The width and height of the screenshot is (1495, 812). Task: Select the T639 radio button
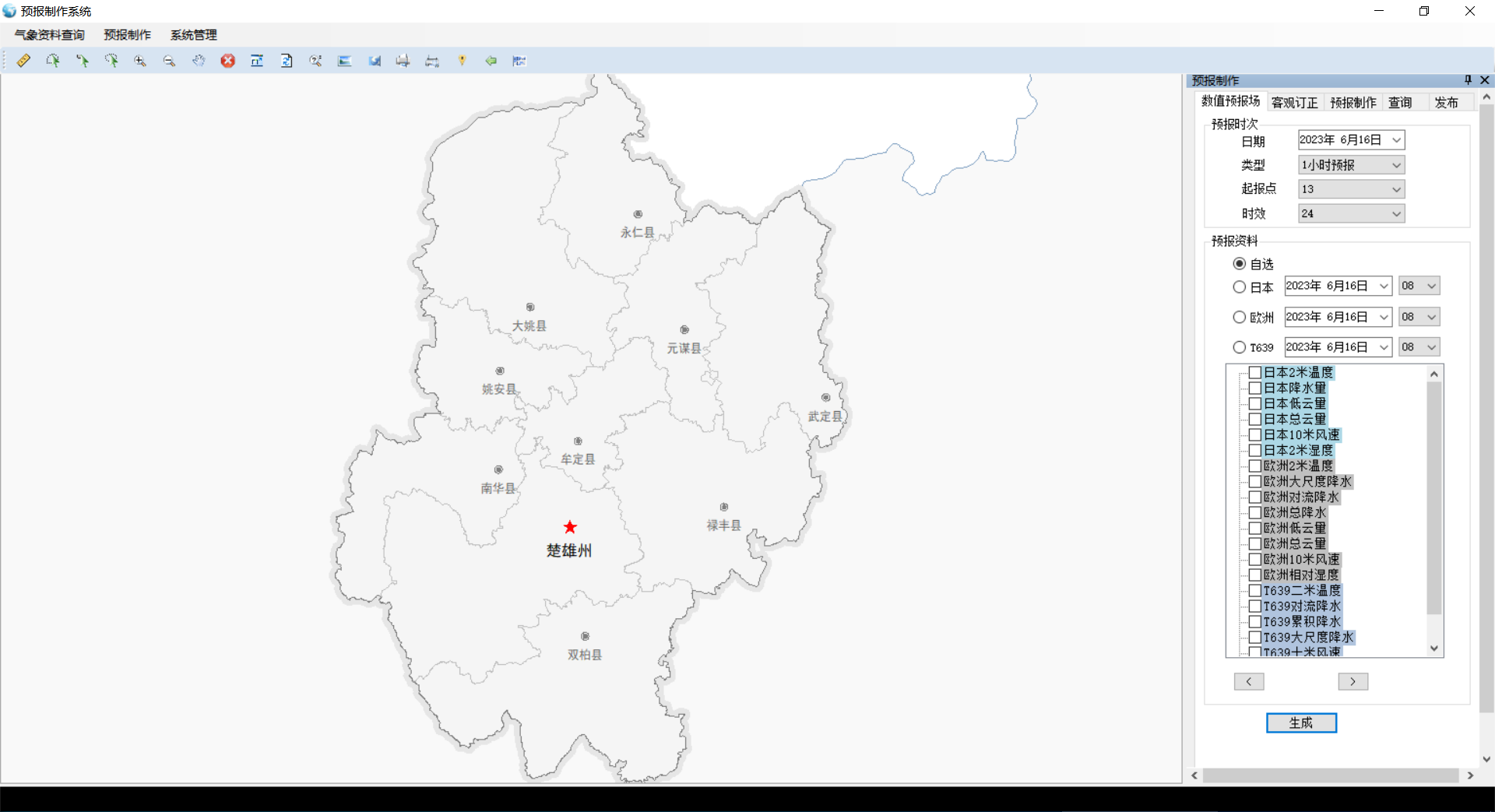[x=1240, y=347]
